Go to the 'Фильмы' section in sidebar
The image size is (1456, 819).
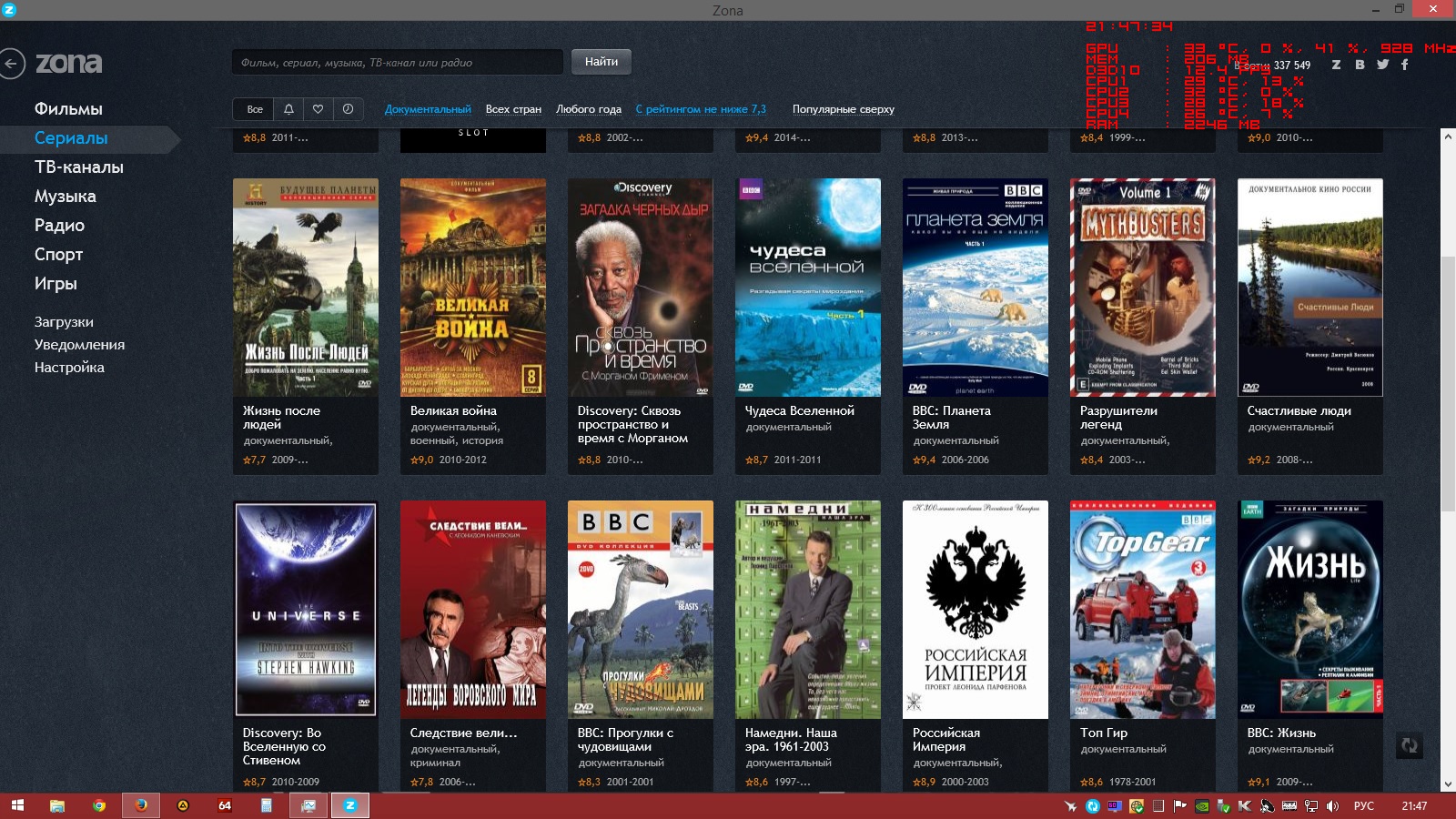[68, 109]
